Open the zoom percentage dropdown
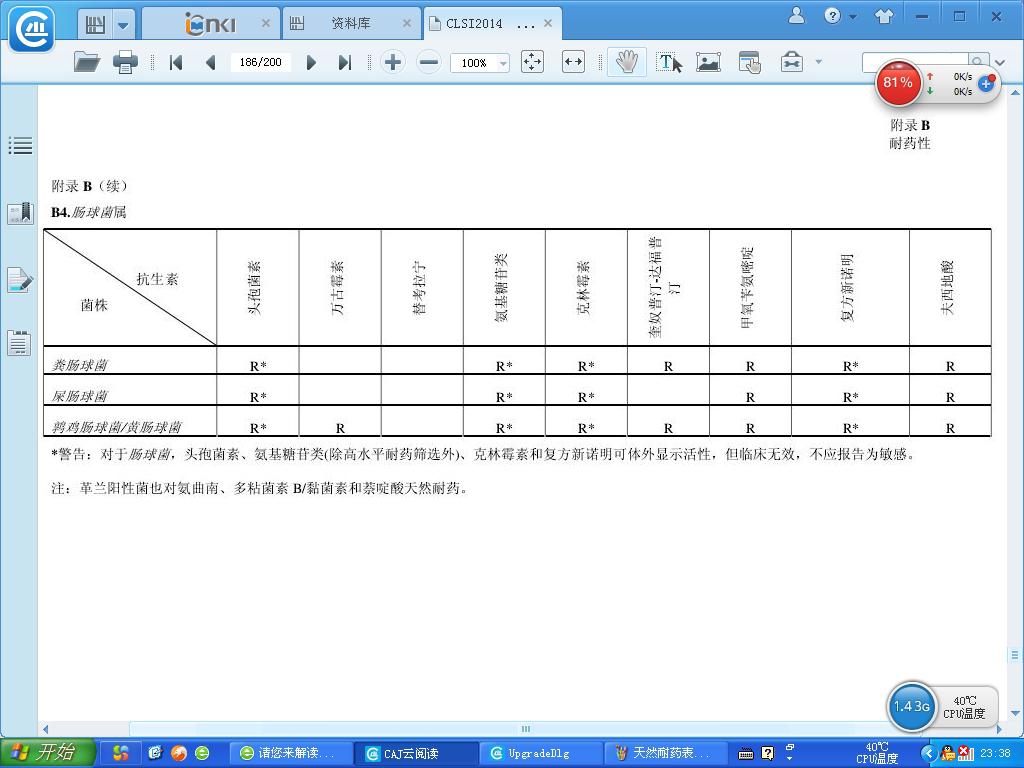The image size is (1024, 768). [x=502, y=63]
